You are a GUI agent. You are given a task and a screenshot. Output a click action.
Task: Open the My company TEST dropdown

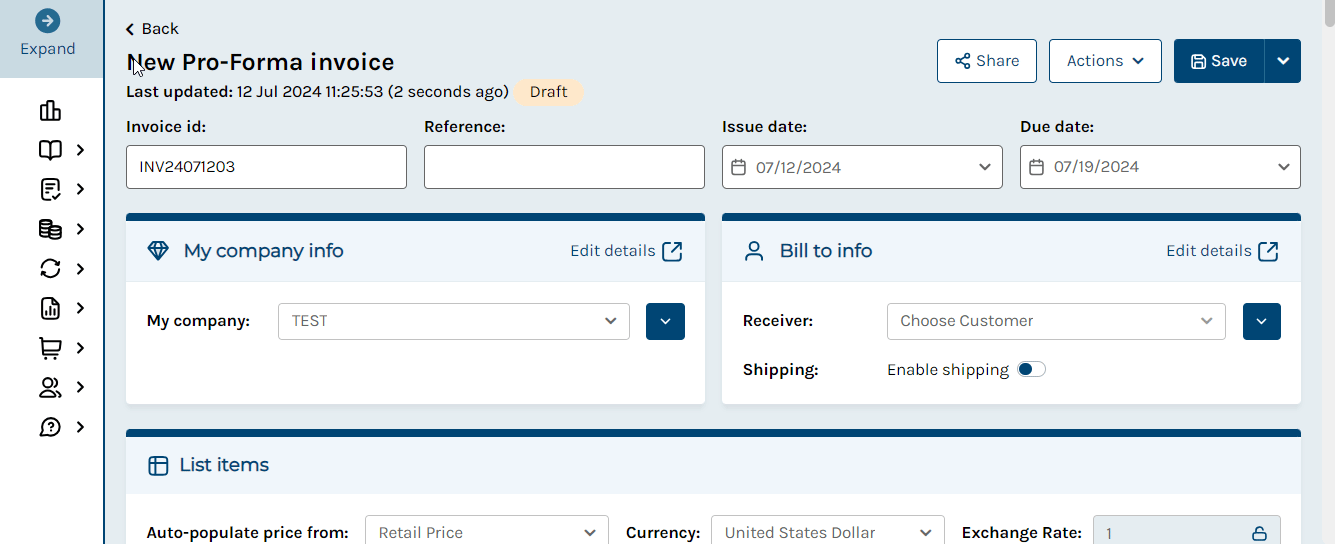click(454, 321)
